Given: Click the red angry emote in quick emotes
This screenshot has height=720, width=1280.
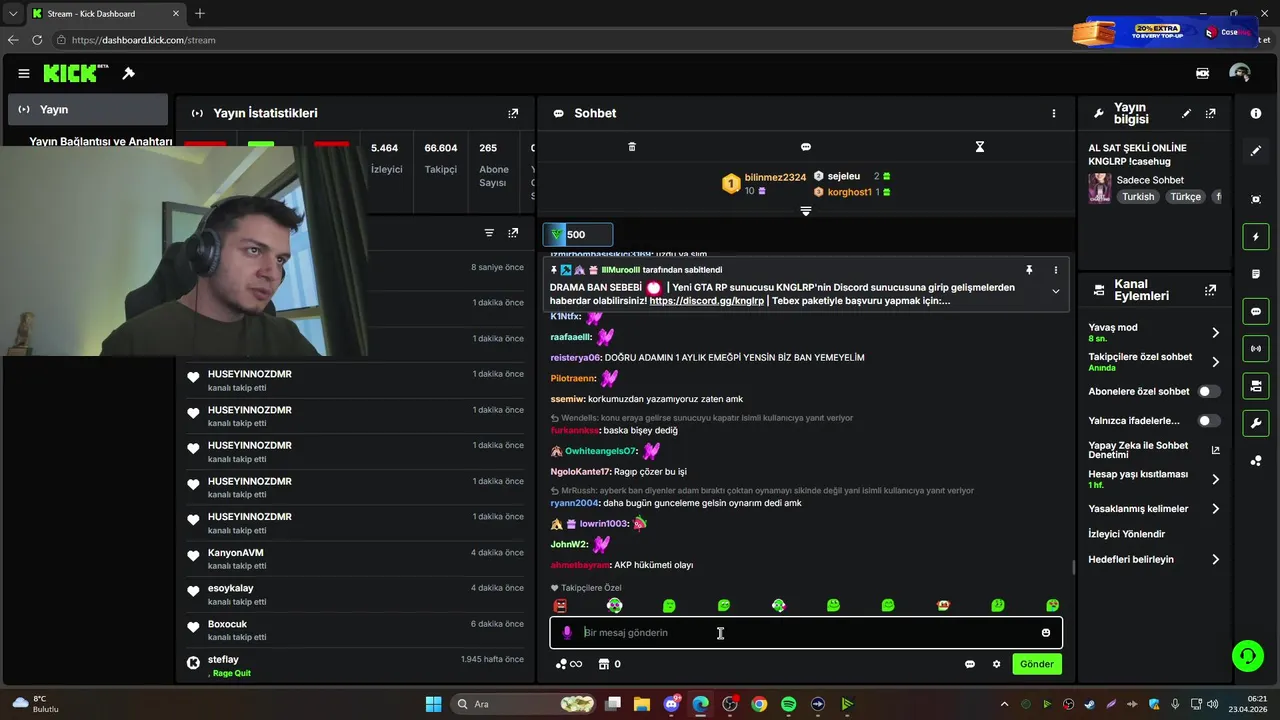Looking at the screenshot, I should 560,606.
